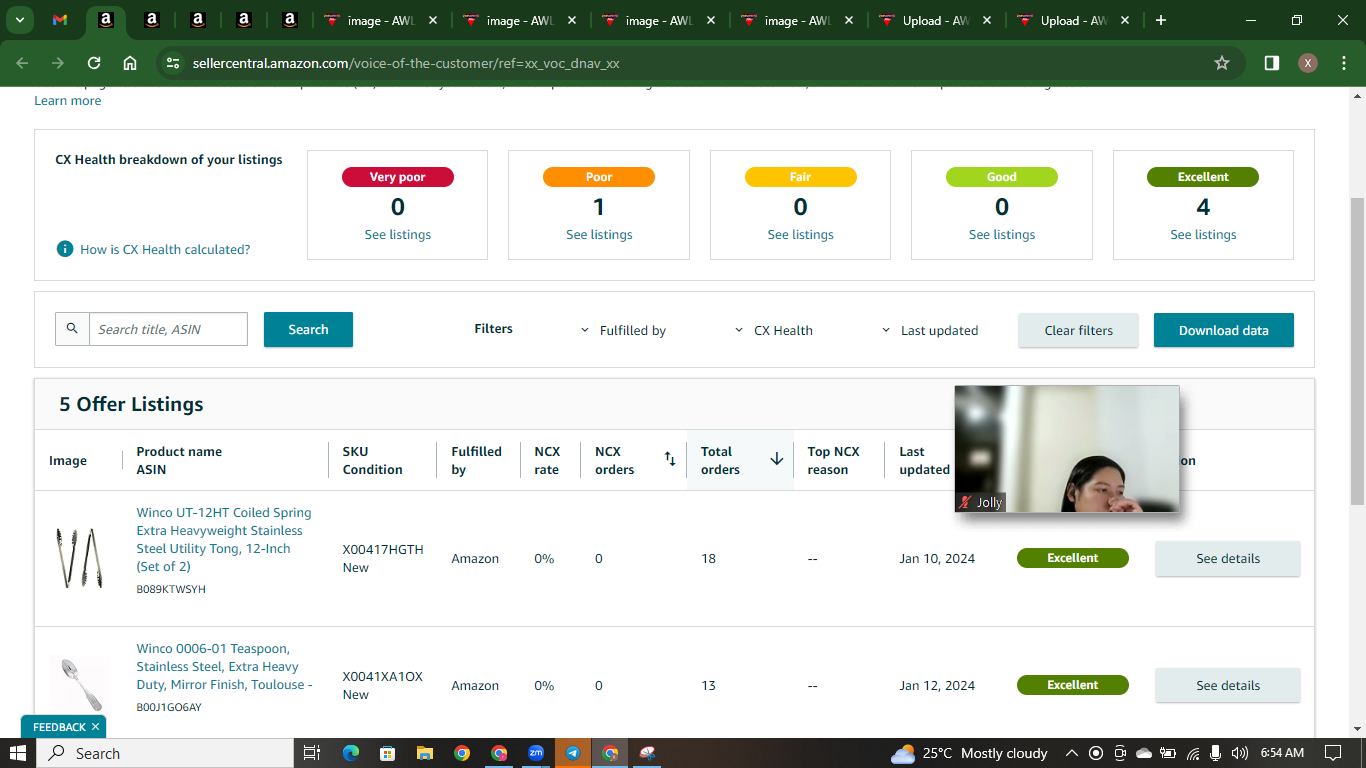Follow the Learn more link
This screenshot has width=1366, height=768.
68,100
